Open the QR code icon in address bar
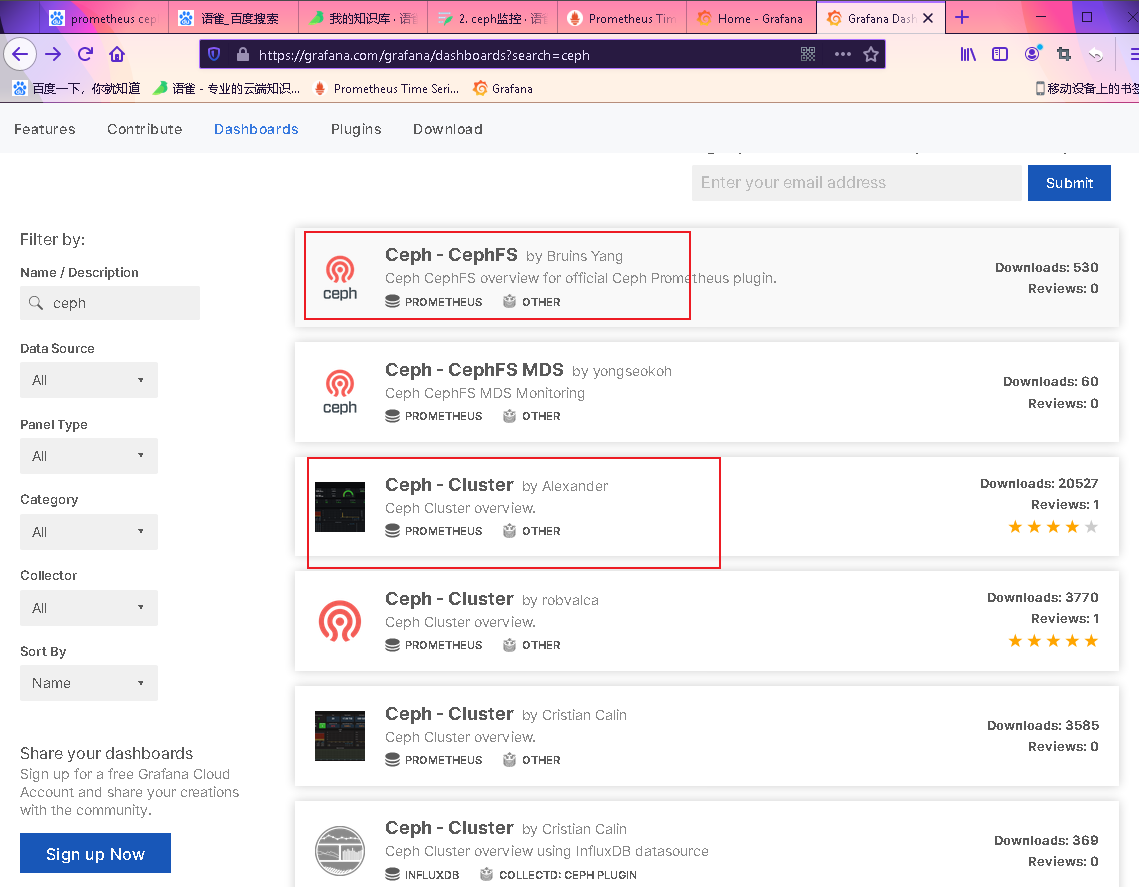The height and width of the screenshot is (887, 1139). click(x=808, y=54)
